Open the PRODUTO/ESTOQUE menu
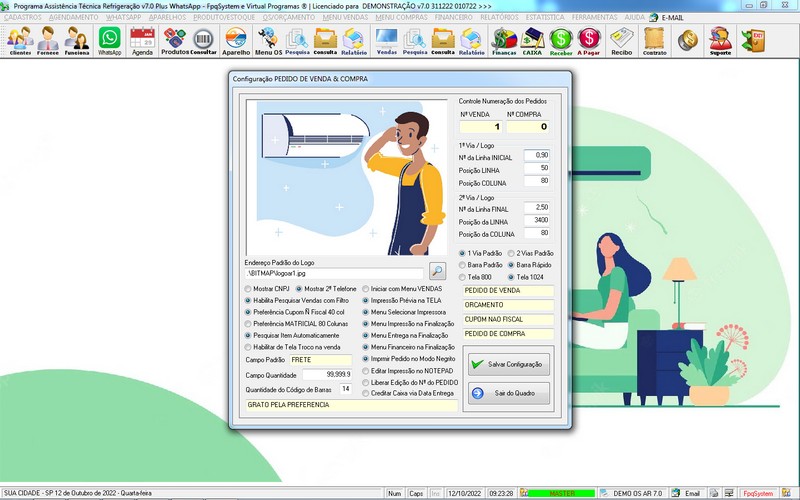 224,17
